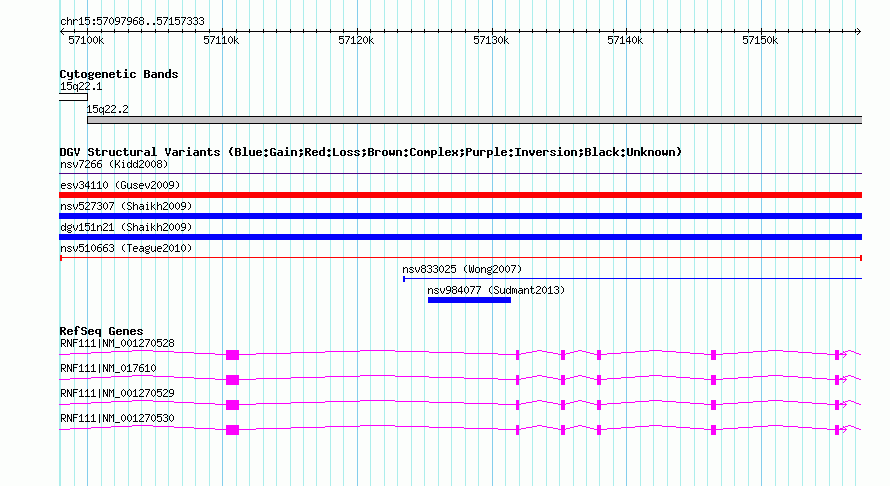Click the large exon of RNF111|NM_001270530

(232, 430)
